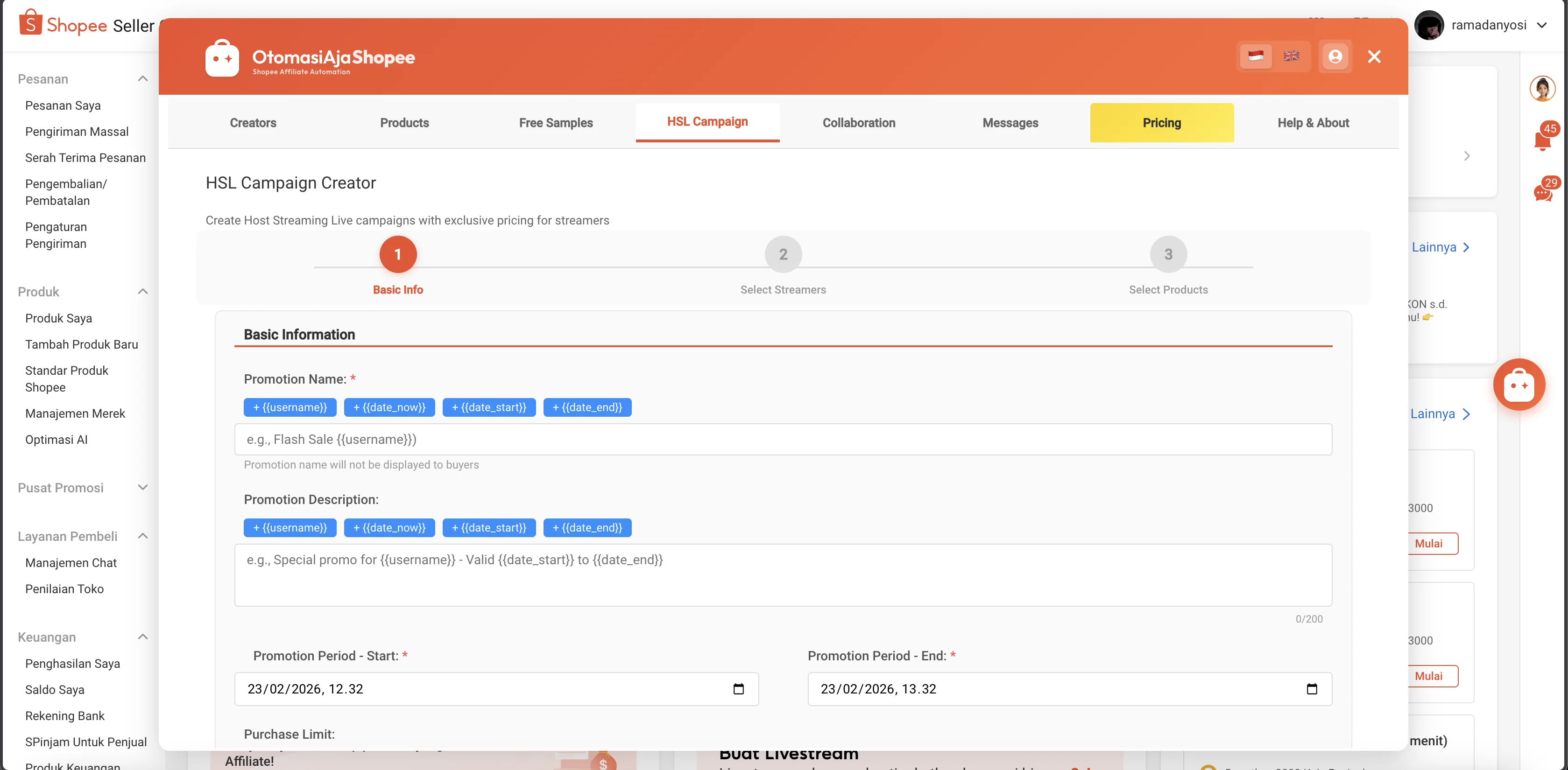Viewport: 1568px width, 770px height.
Task: Collapse the Layanan Pembeli sidebar section
Action: [143, 537]
